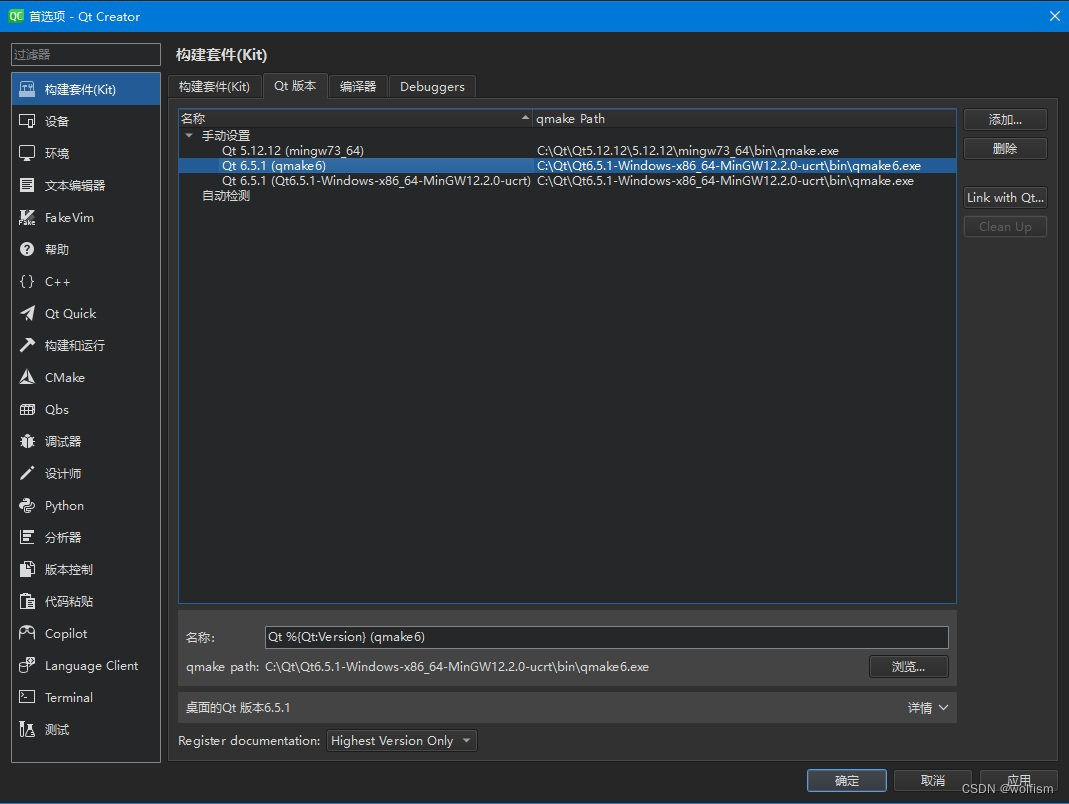Click the qmake Path column header
The image size is (1069, 804).
tap(744, 119)
